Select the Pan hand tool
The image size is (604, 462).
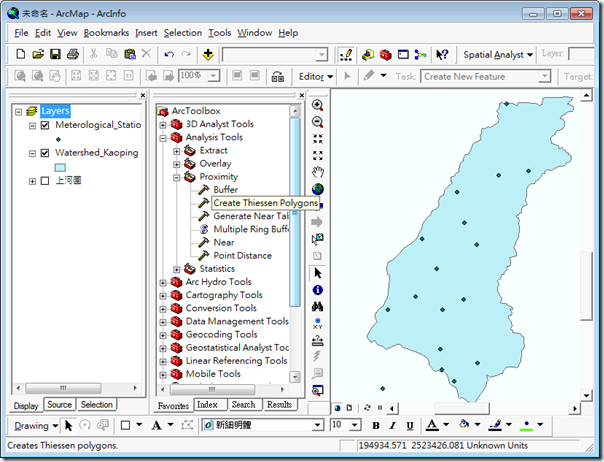[317, 172]
